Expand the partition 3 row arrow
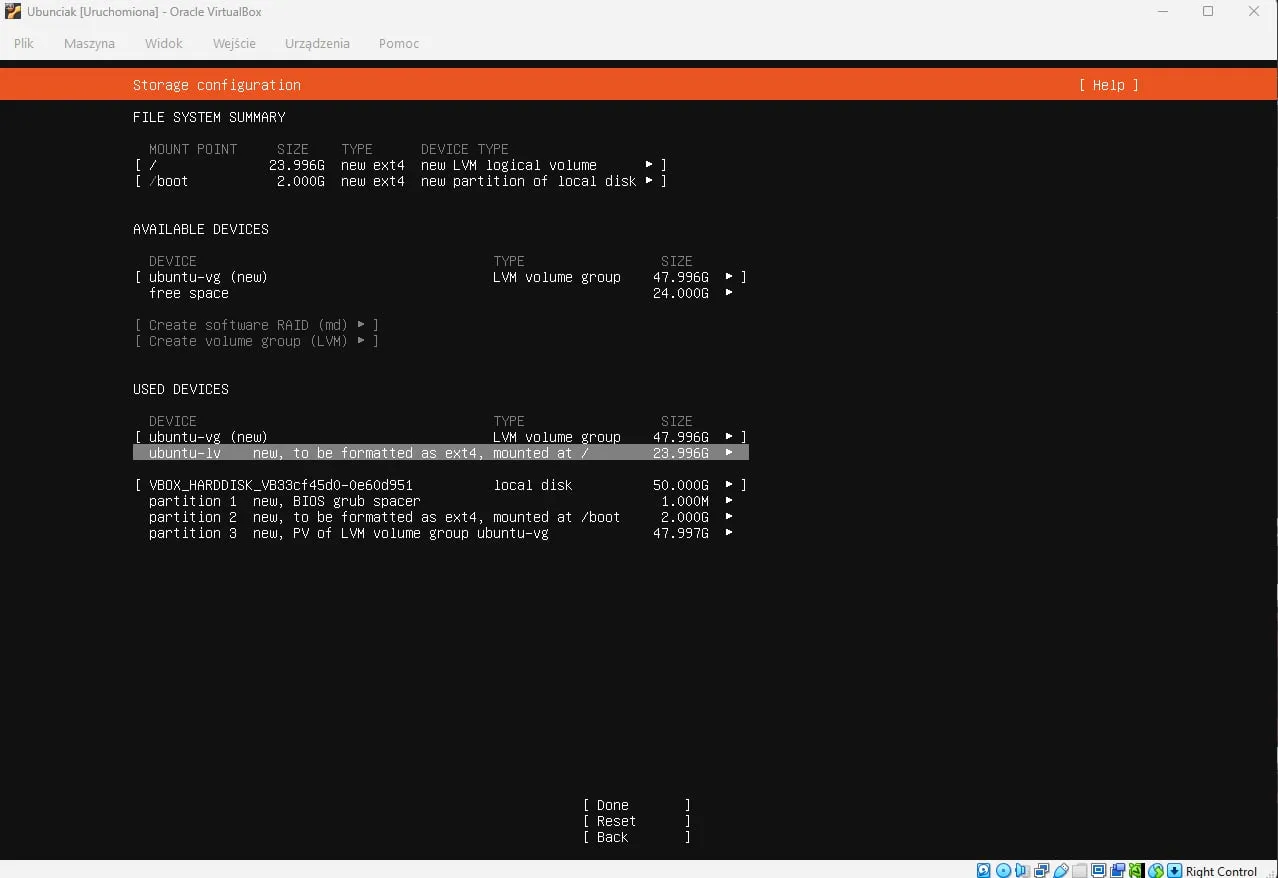 pyautogui.click(x=729, y=533)
